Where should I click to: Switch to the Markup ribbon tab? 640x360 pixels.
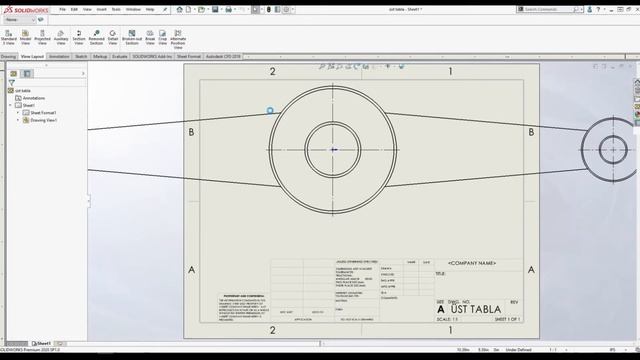100,56
